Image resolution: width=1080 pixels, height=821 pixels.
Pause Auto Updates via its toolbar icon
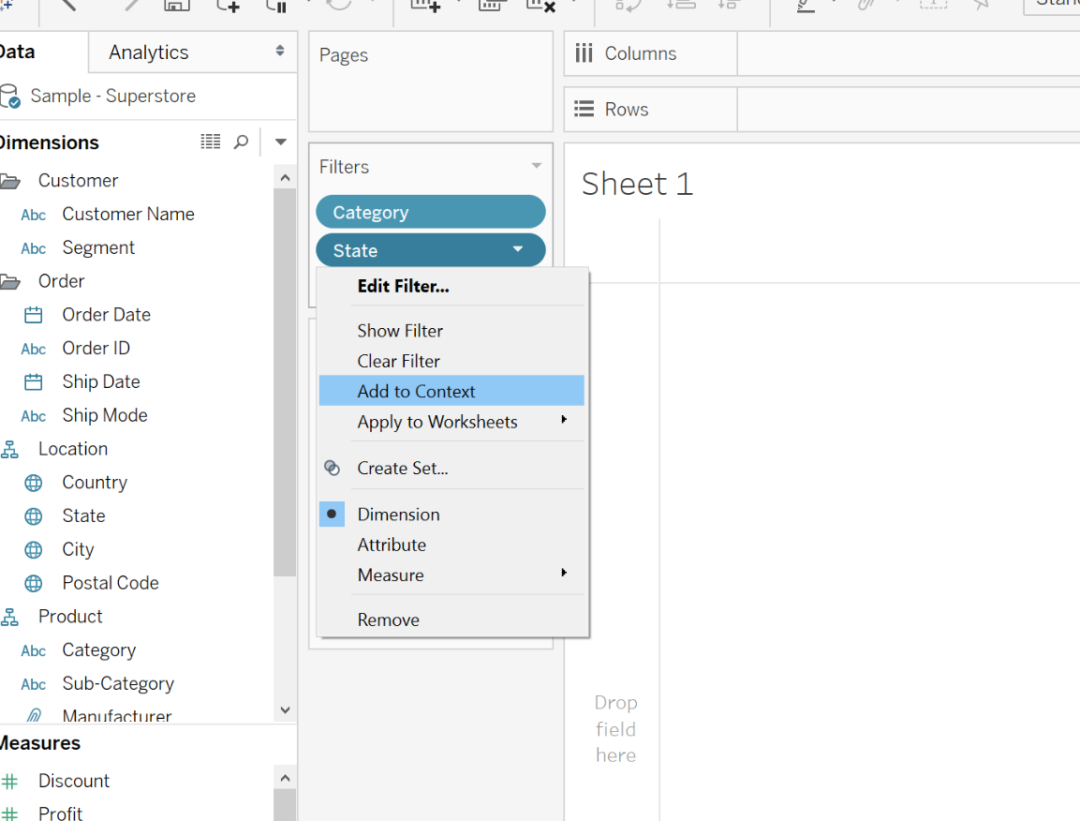click(277, 7)
